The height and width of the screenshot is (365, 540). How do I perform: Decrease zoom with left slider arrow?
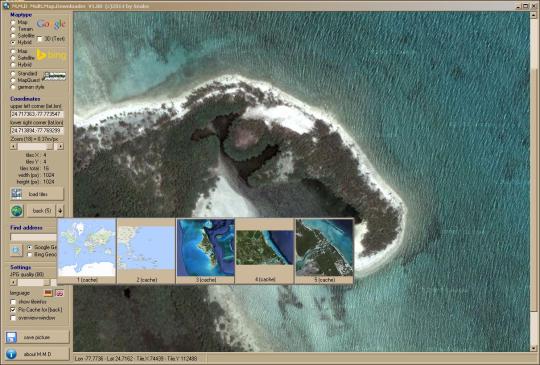coord(13,146)
